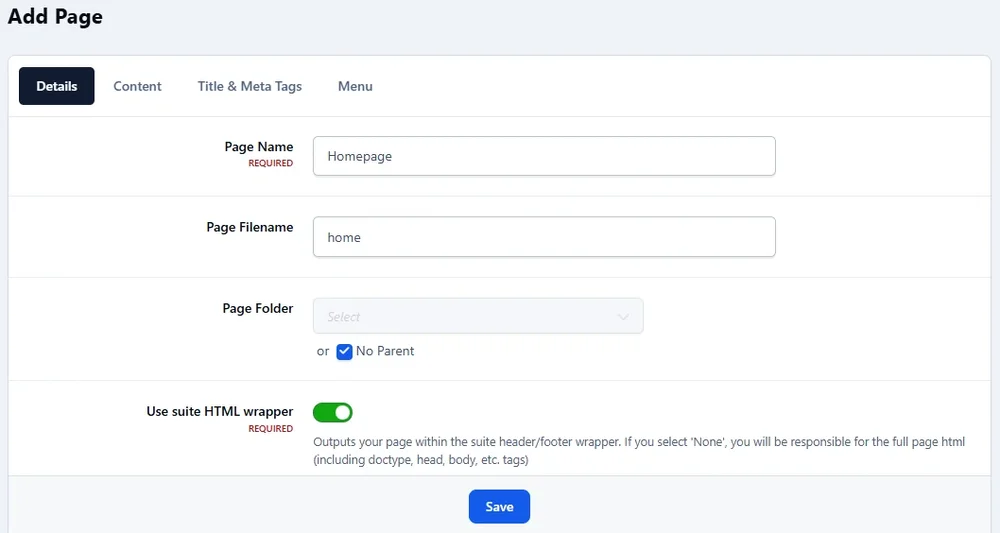Screen dimensions: 1000x533
Task: Click the Page Filename label
Action: [249, 227]
